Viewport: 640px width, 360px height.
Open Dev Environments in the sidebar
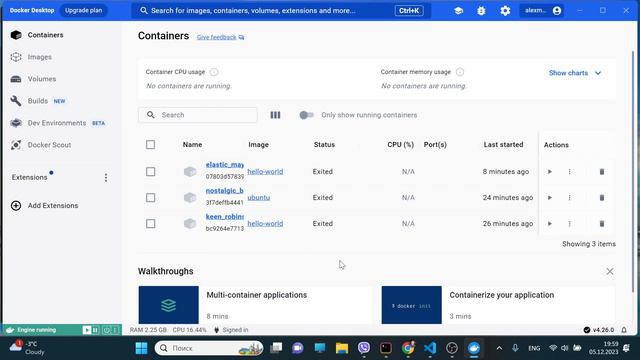click(x=57, y=123)
